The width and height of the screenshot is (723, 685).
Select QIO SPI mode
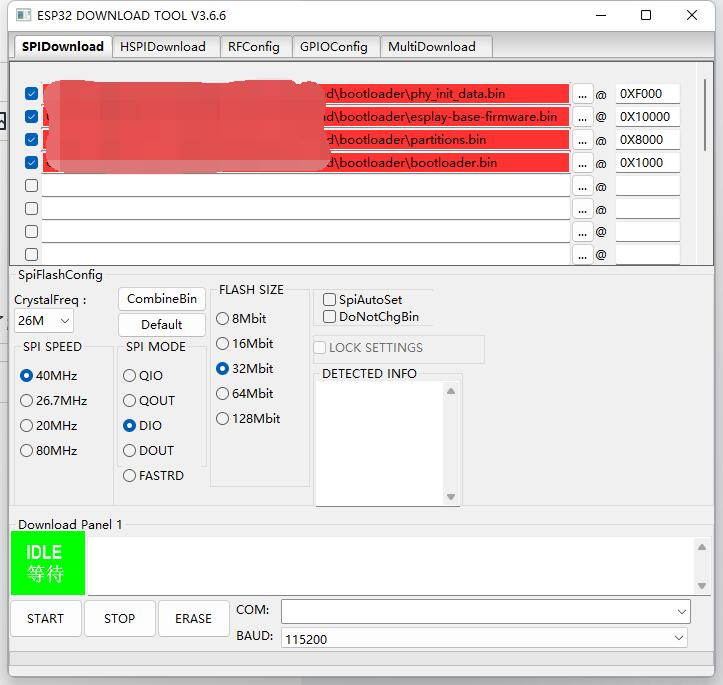click(x=130, y=376)
